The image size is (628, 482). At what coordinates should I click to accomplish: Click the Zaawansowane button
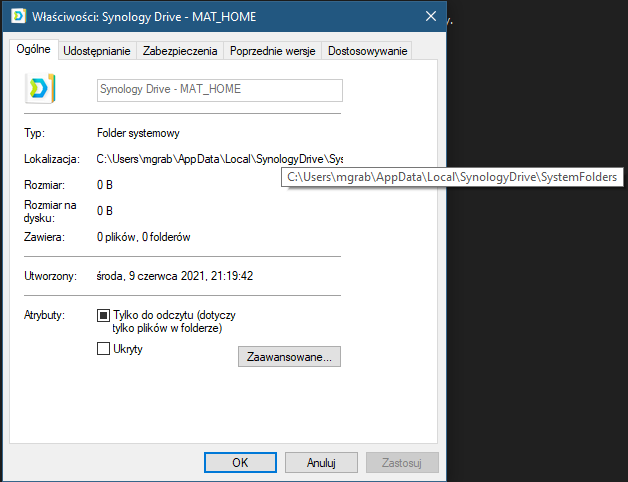click(x=289, y=357)
